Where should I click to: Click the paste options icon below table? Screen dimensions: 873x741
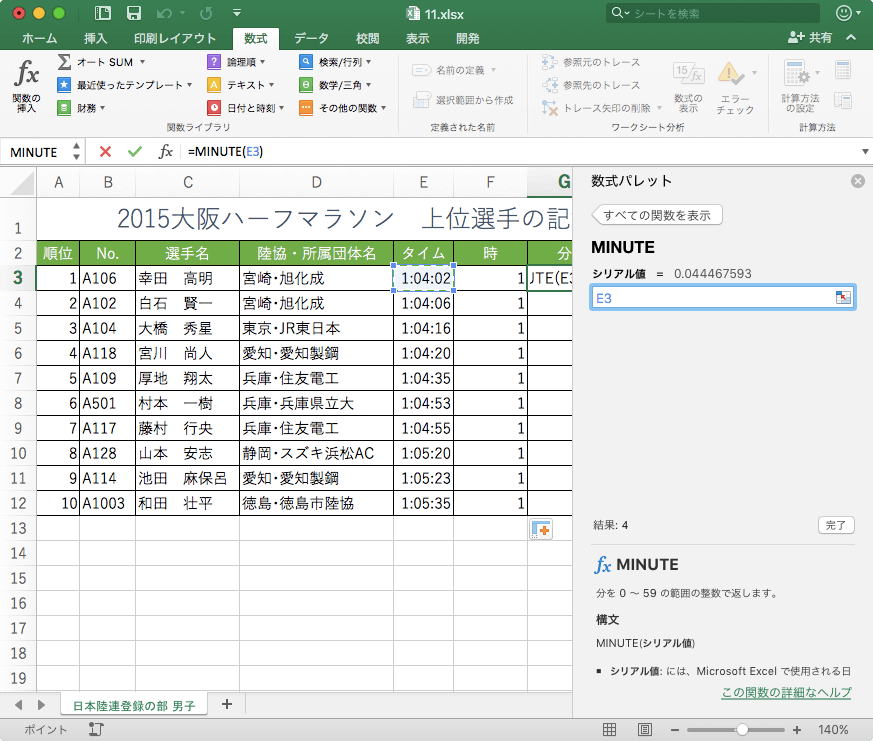[x=541, y=529]
